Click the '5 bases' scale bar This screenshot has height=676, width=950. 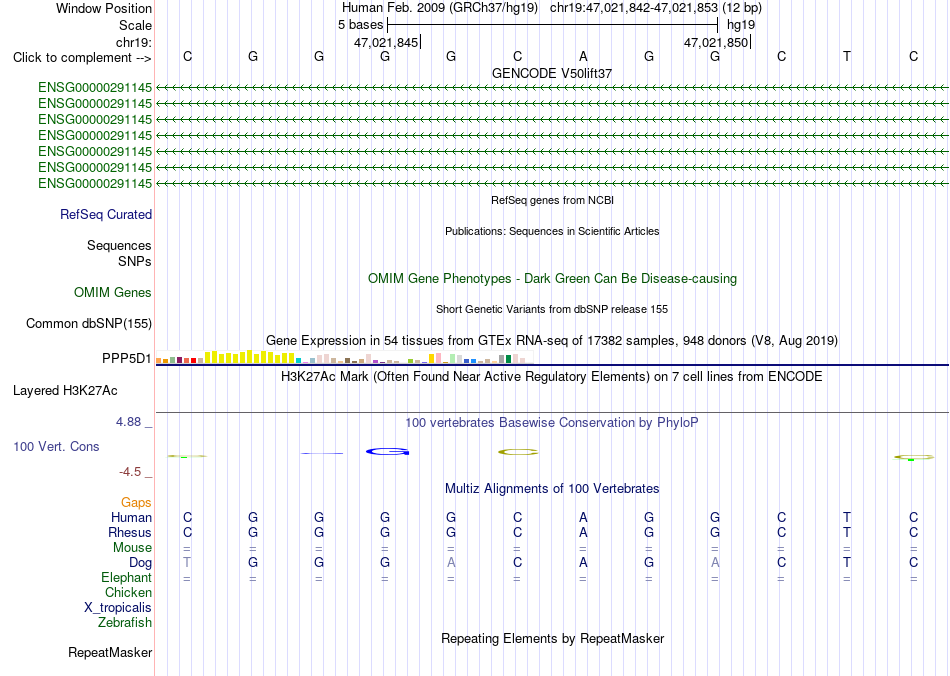click(552, 25)
